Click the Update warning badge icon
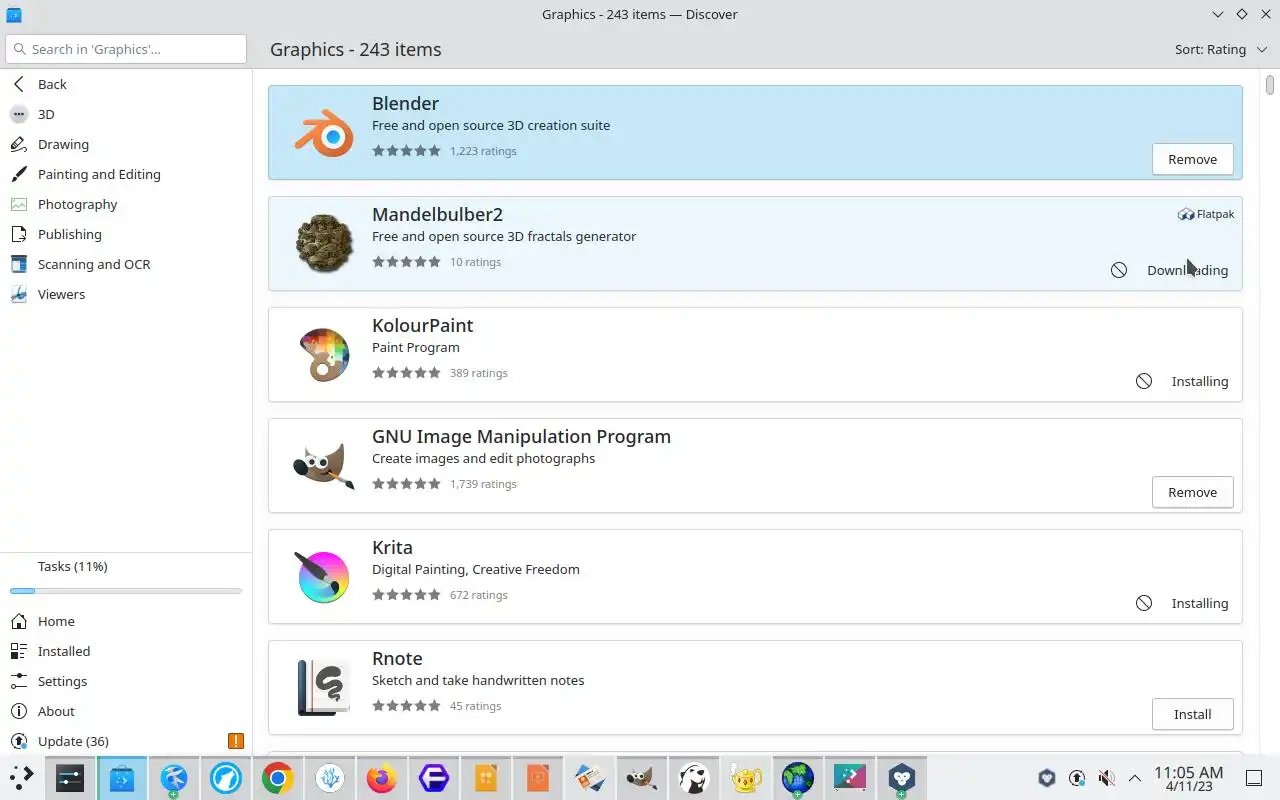This screenshot has height=800, width=1280. (236, 741)
